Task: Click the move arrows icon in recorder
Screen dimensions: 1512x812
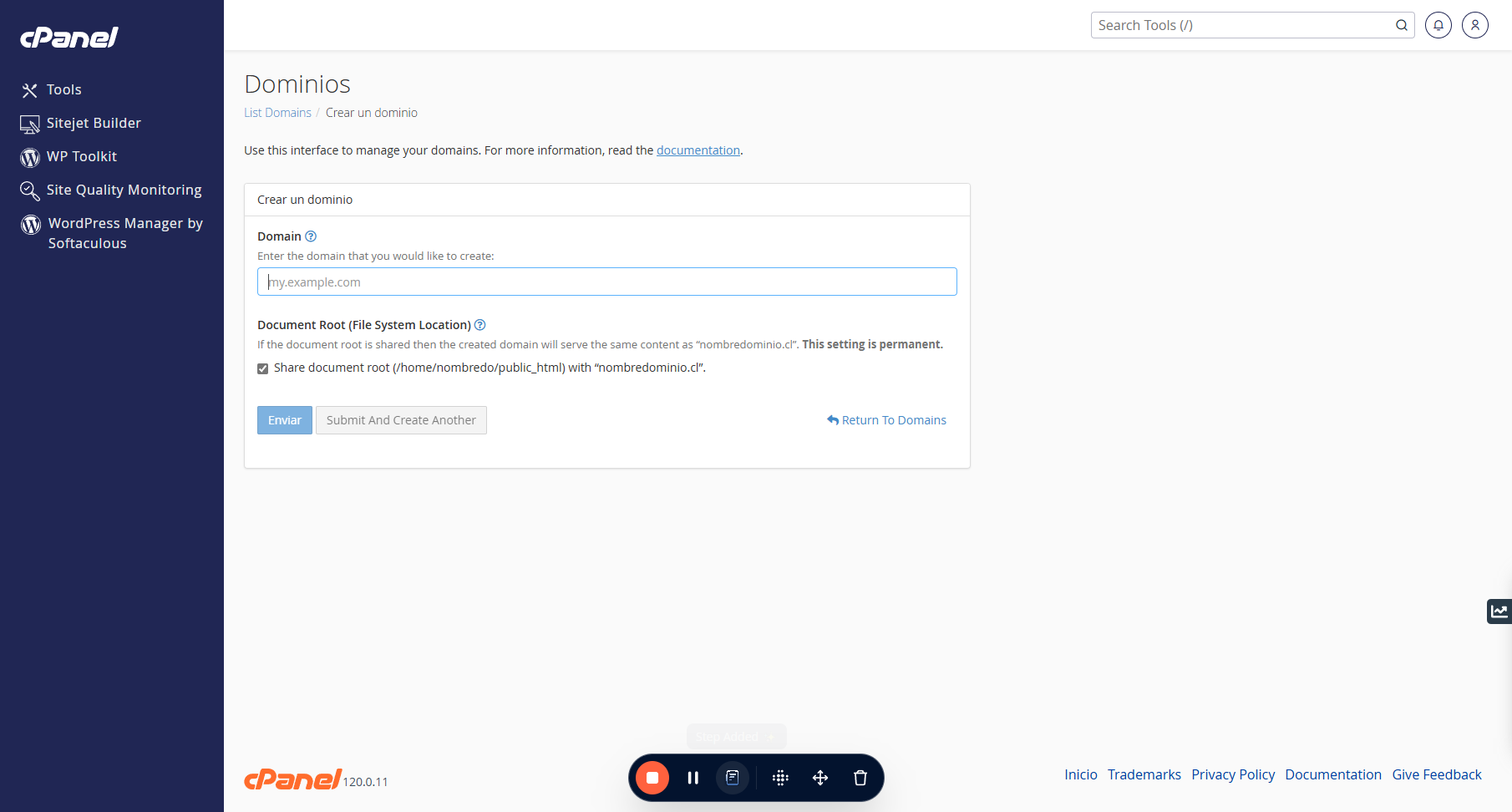Action: (x=820, y=778)
